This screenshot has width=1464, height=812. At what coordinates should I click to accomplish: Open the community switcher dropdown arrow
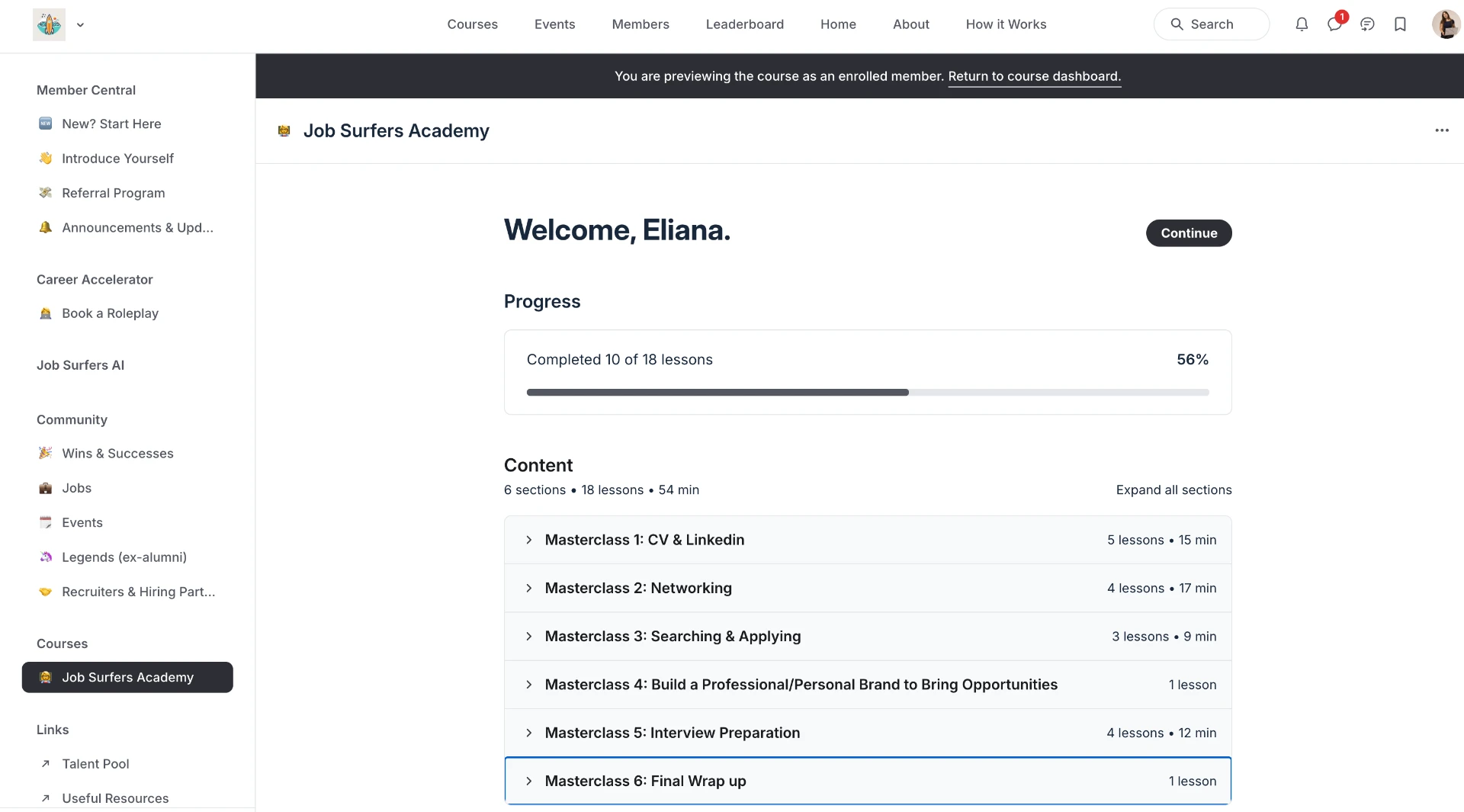(80, 24)
